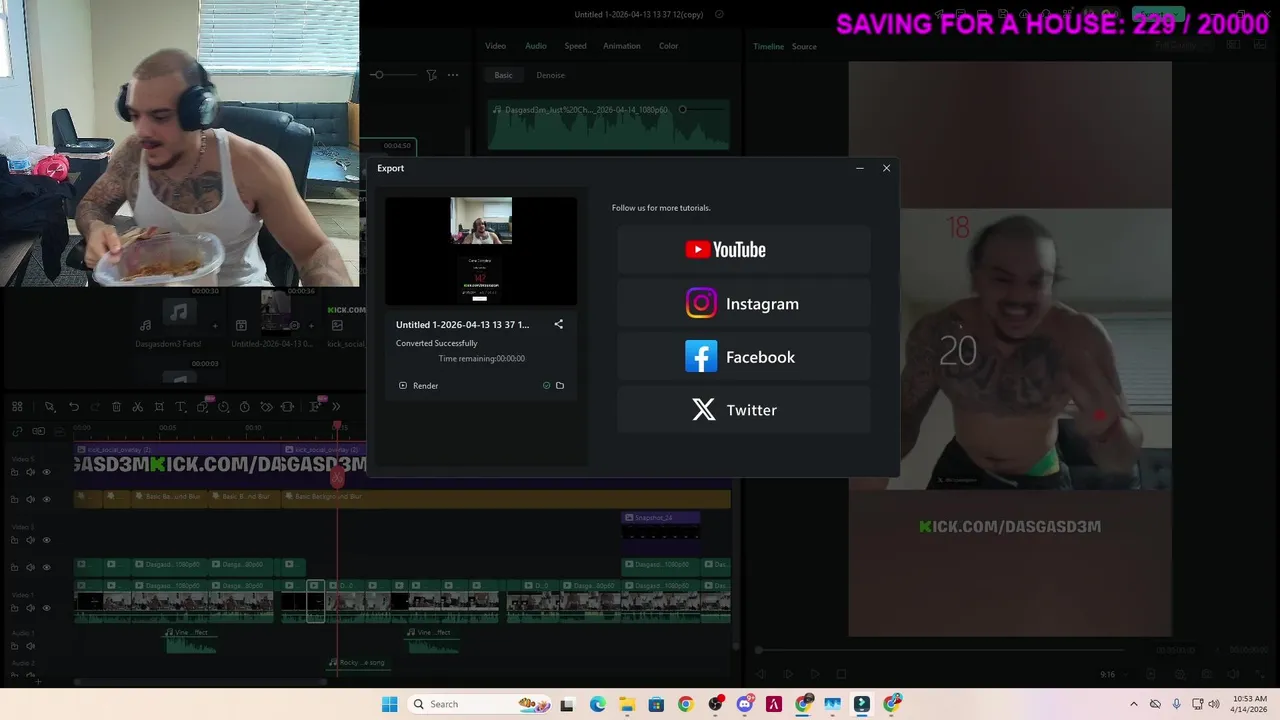1280x720 pixels.
Task: Open the Twitter follow link
Action: tap(743, 410)
